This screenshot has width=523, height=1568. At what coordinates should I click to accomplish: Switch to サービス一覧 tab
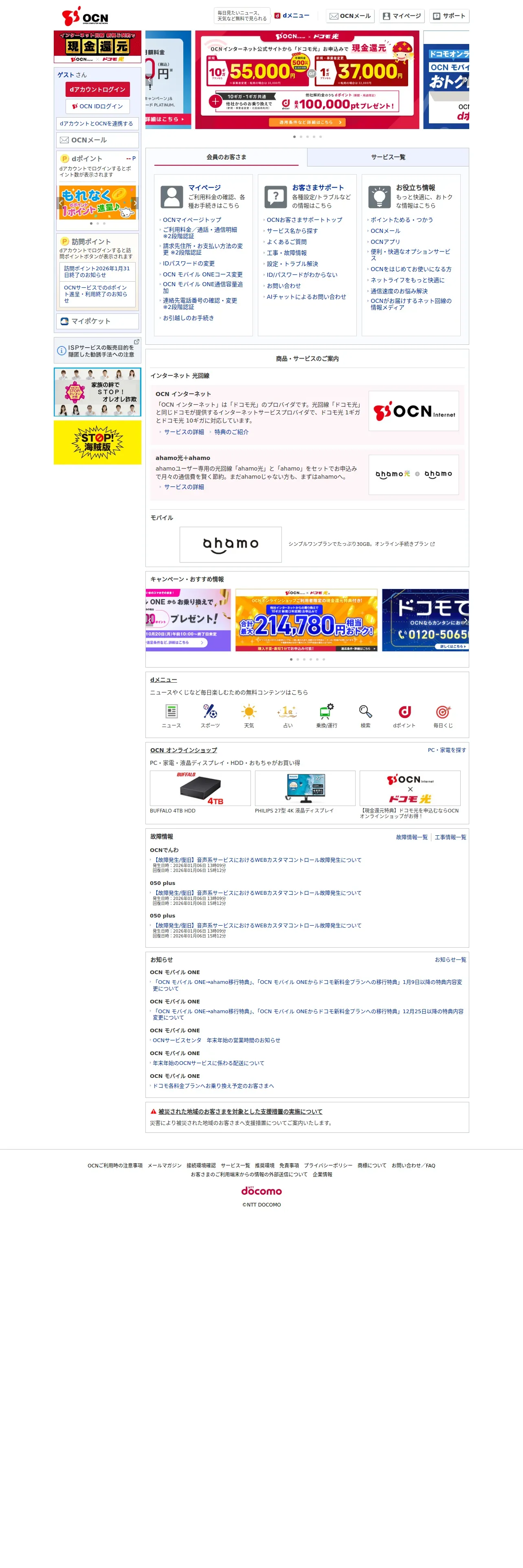pos(388,157)
